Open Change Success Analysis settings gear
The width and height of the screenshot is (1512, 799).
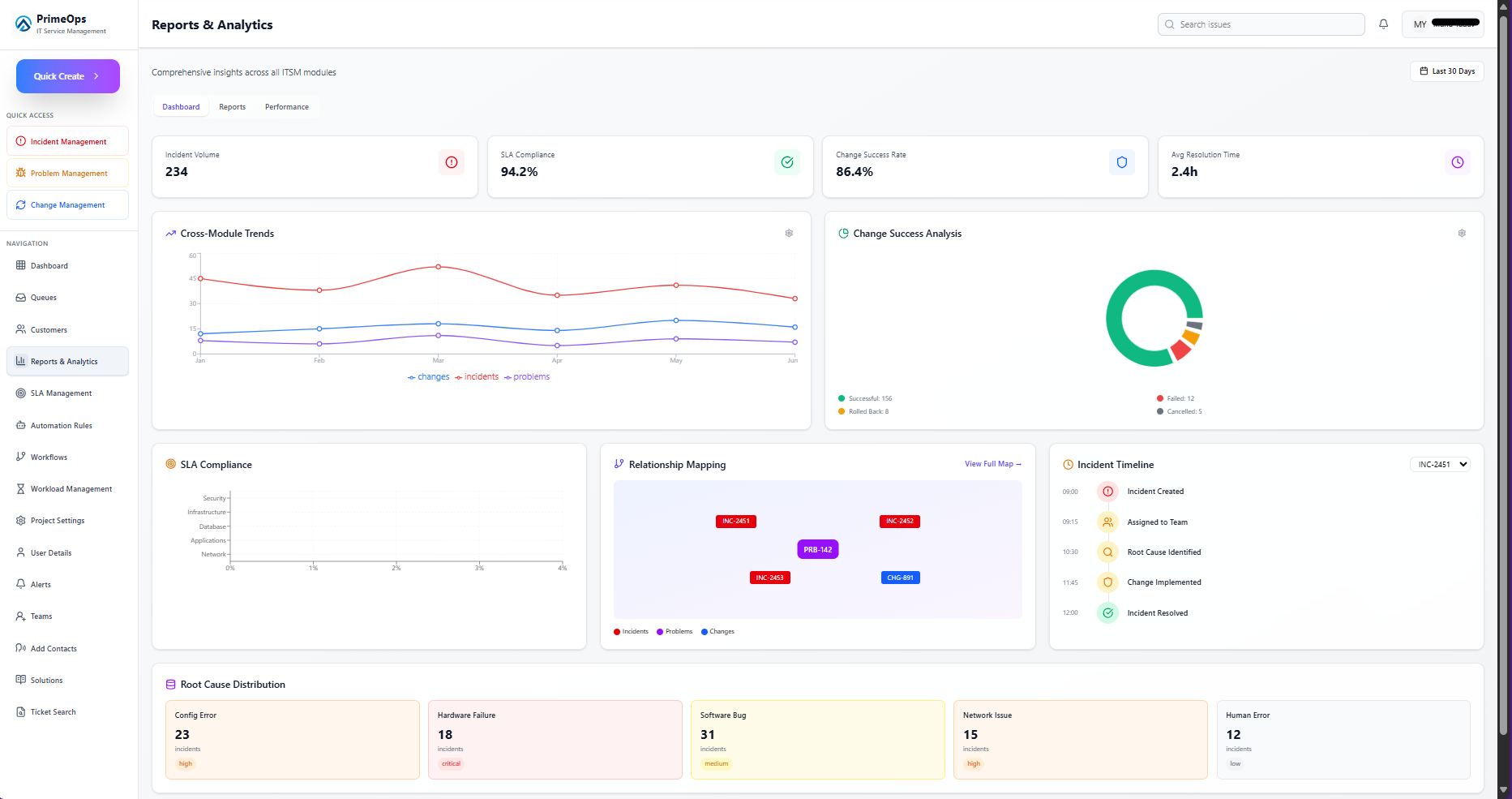pos(1462,234)
